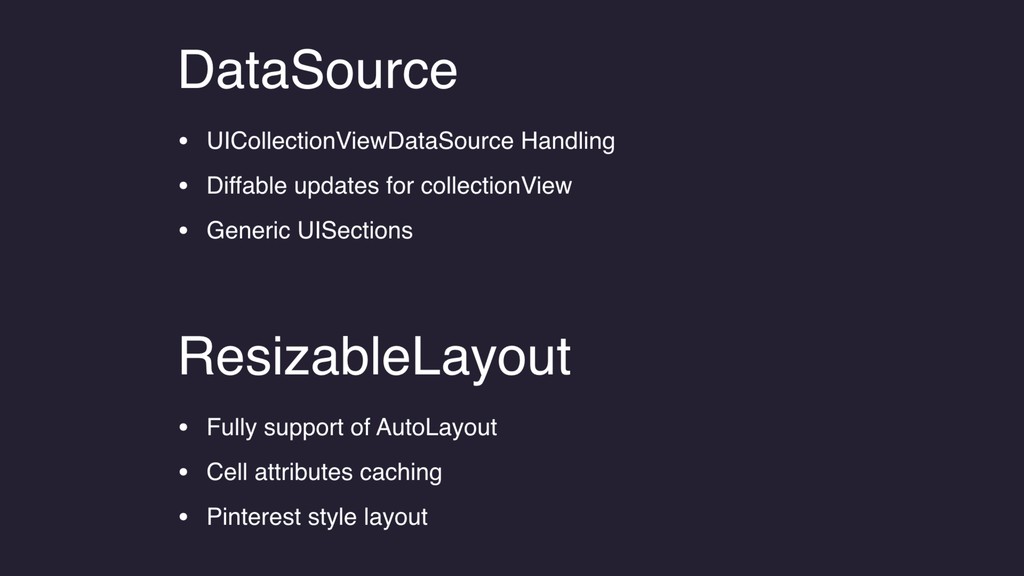Click the bullet before Pinterest style layout
The height and width of the screenshot is (576, 1024).
coord(184,517)
